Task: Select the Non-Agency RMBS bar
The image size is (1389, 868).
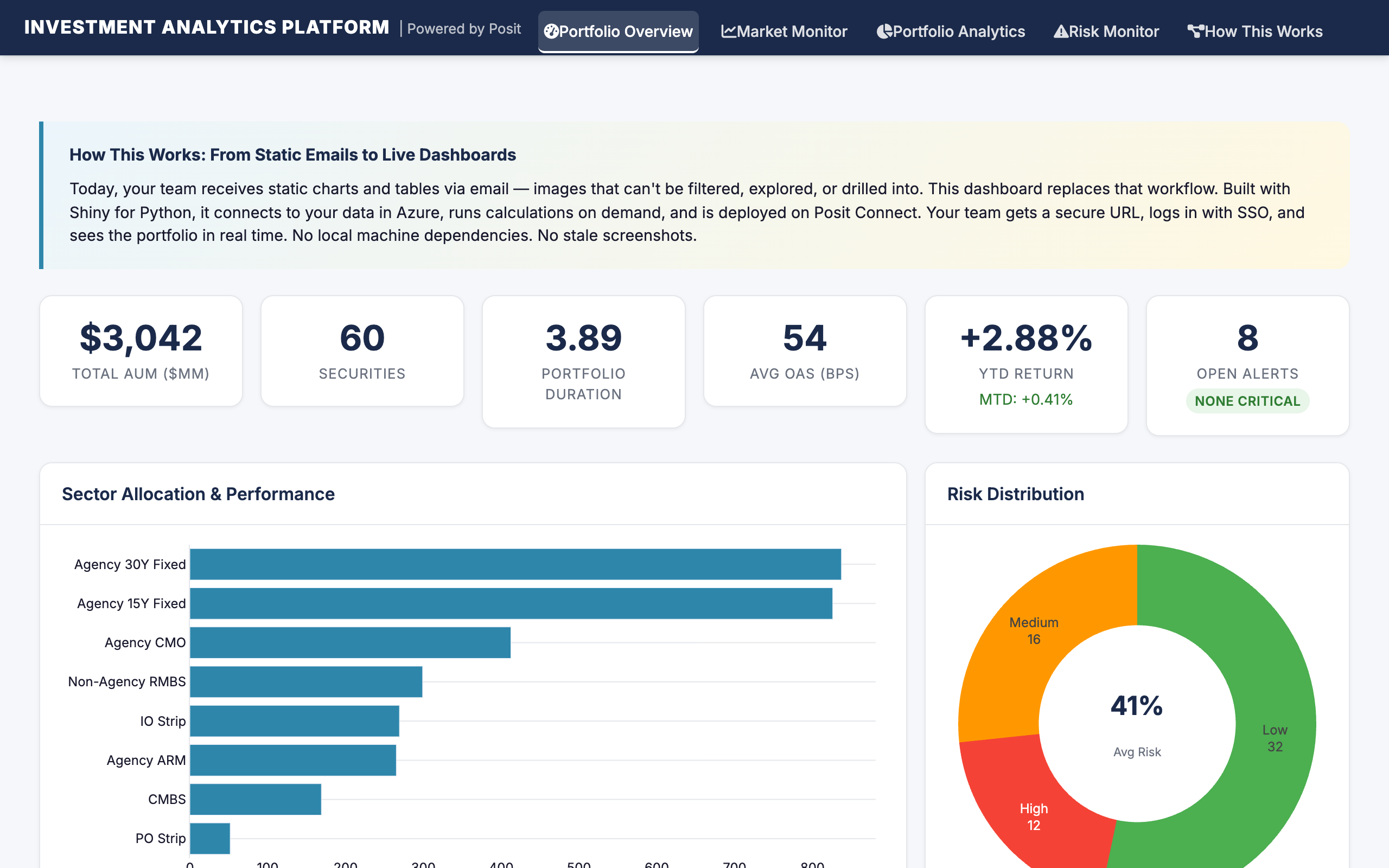Action: pos(306,681)
